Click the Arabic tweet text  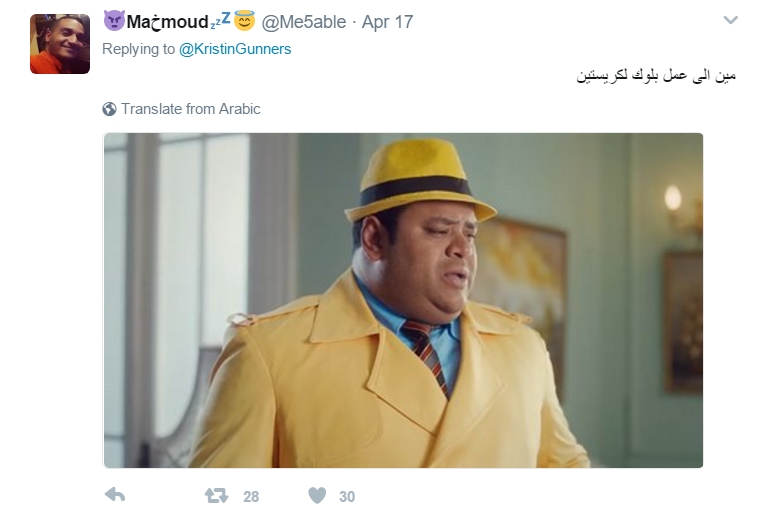click(x=657, y=76)
